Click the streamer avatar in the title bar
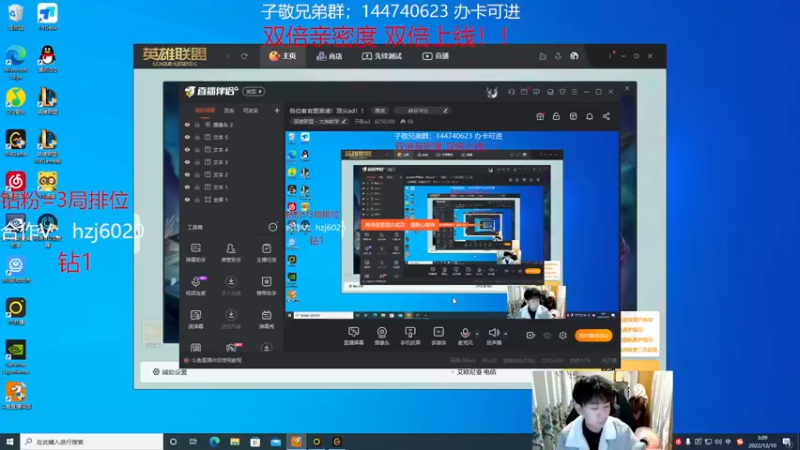Screen dimensions: 800x450 [492, 92]
